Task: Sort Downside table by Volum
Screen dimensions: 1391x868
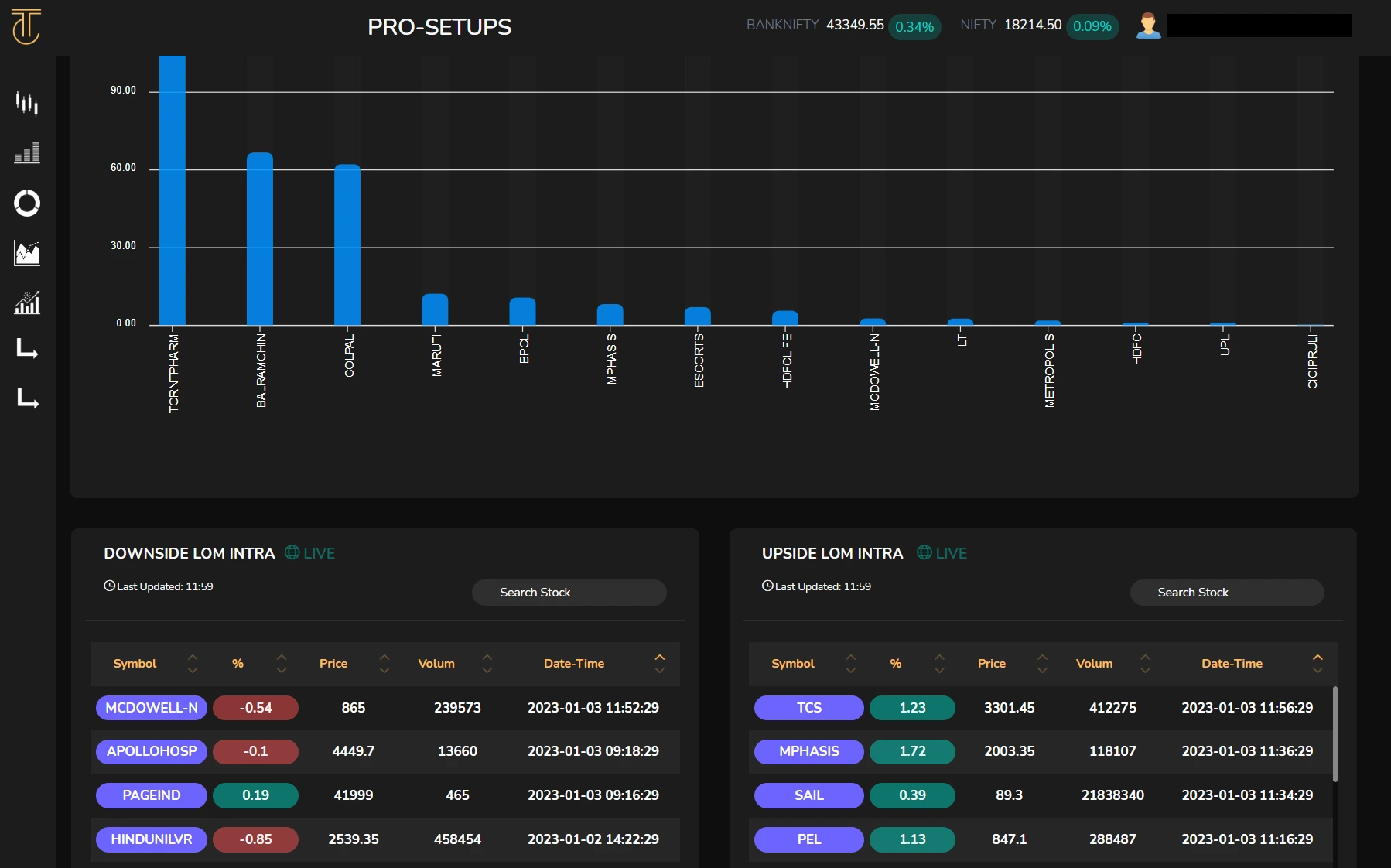Action: (487, 663)
